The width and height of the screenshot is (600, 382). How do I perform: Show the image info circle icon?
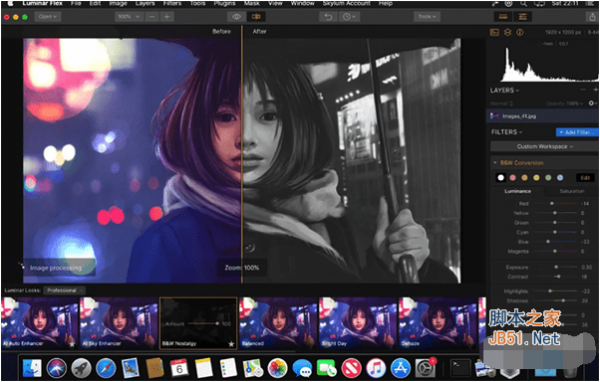tap(520, 33)
